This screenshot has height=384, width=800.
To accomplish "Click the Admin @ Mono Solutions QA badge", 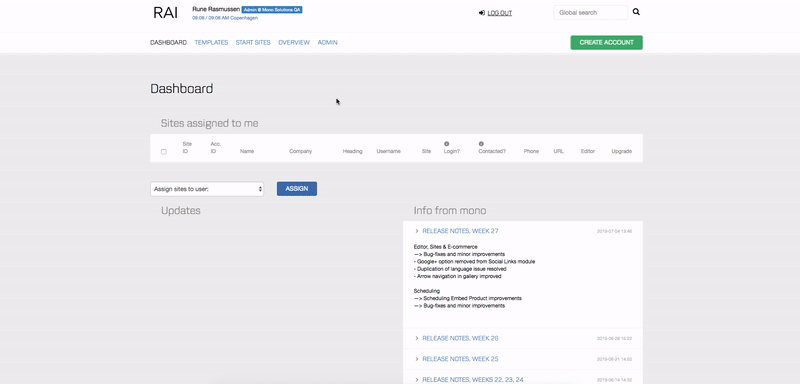I will [272, 10].
